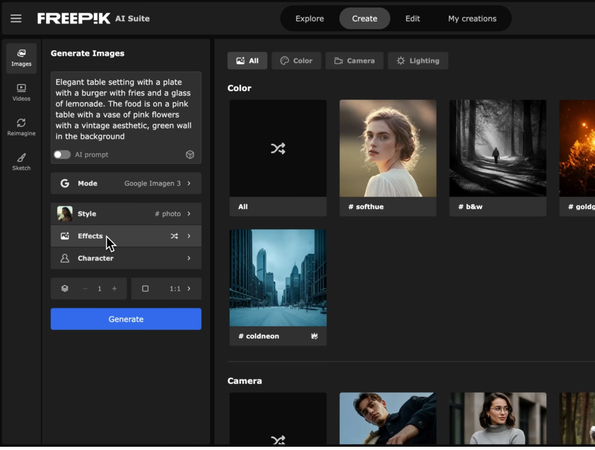Screen dimensions: 595x450
Task: Select the softhue effect thumbnail
Action: [x=388, y=148]
